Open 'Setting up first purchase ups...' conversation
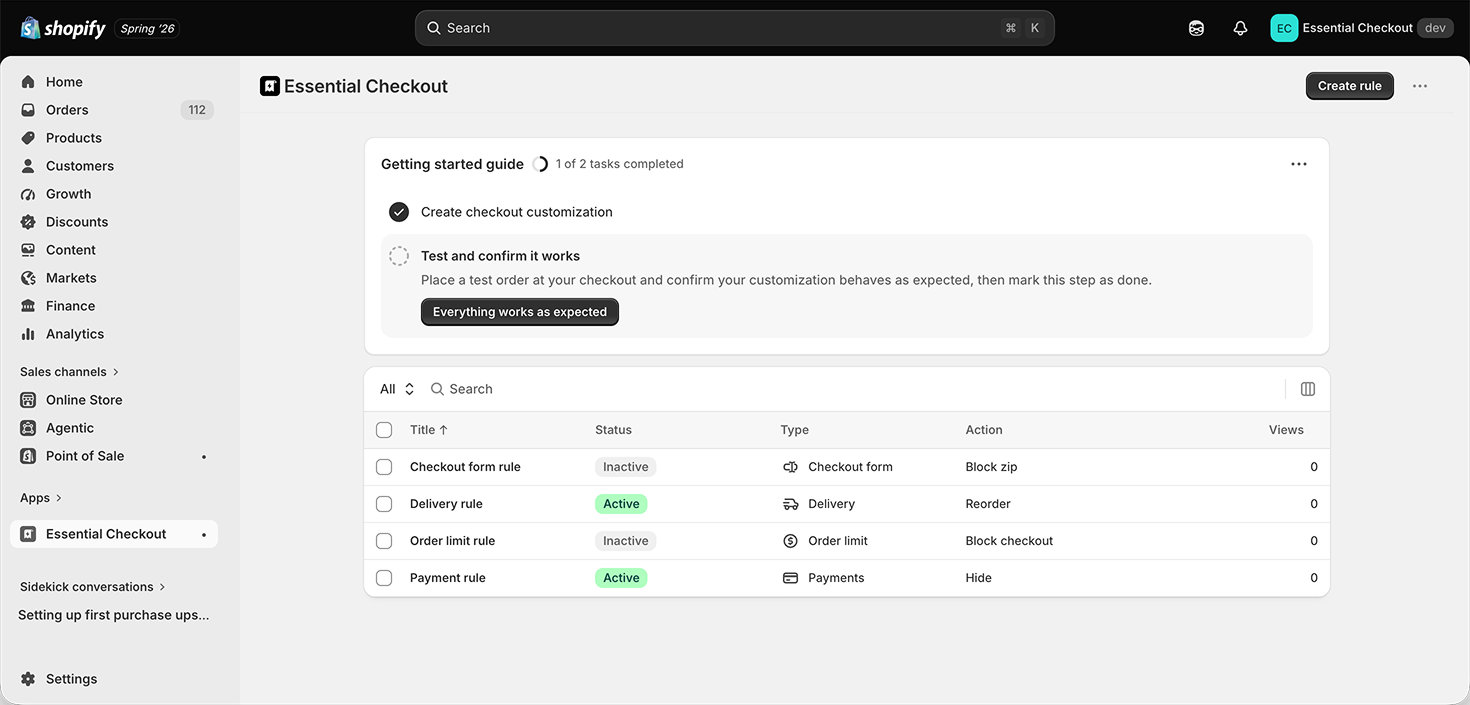This screenshot has width=1470, height=705. point(114,615)
